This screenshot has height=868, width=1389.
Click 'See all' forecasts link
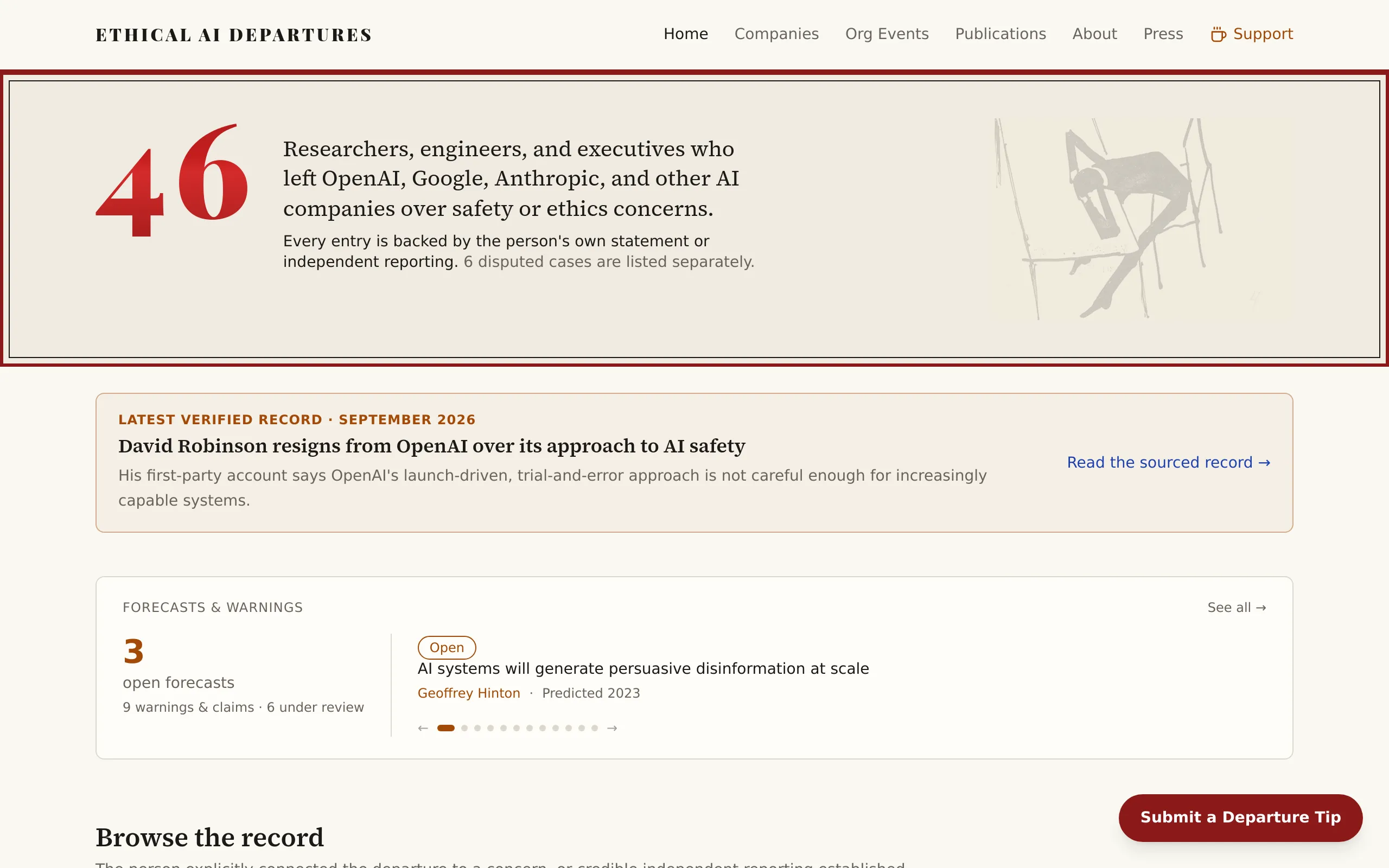pyautogui.click(x=1237, y=608)
